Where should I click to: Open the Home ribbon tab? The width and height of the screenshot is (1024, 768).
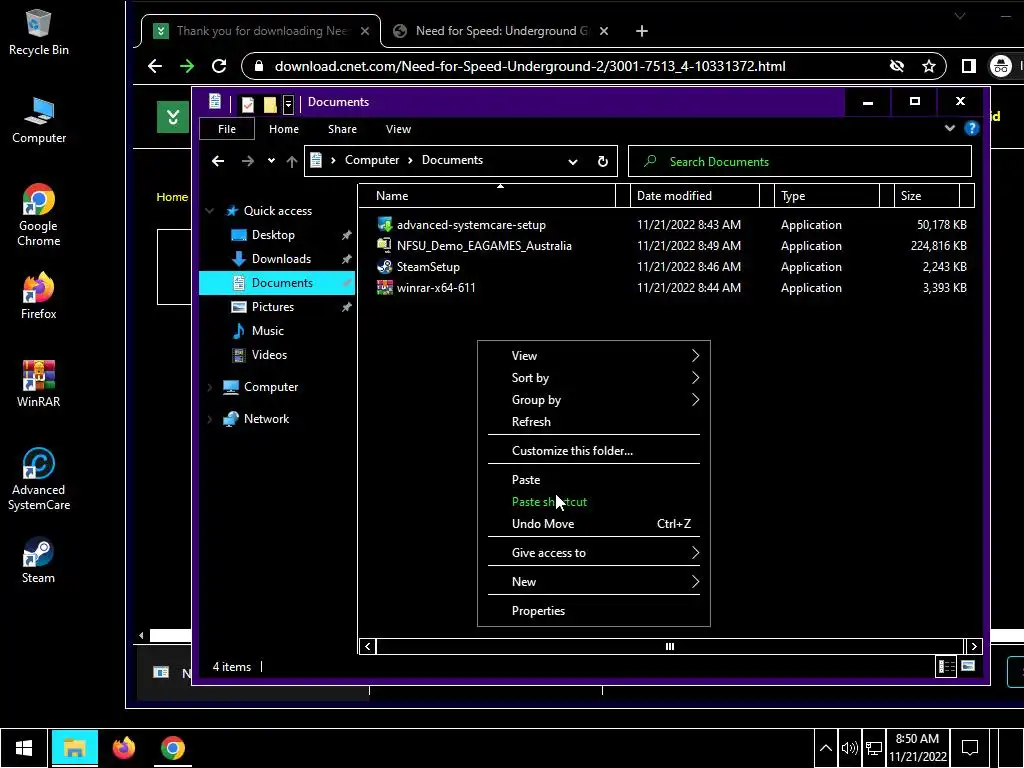pyautogui.click(x=283, y=129)
